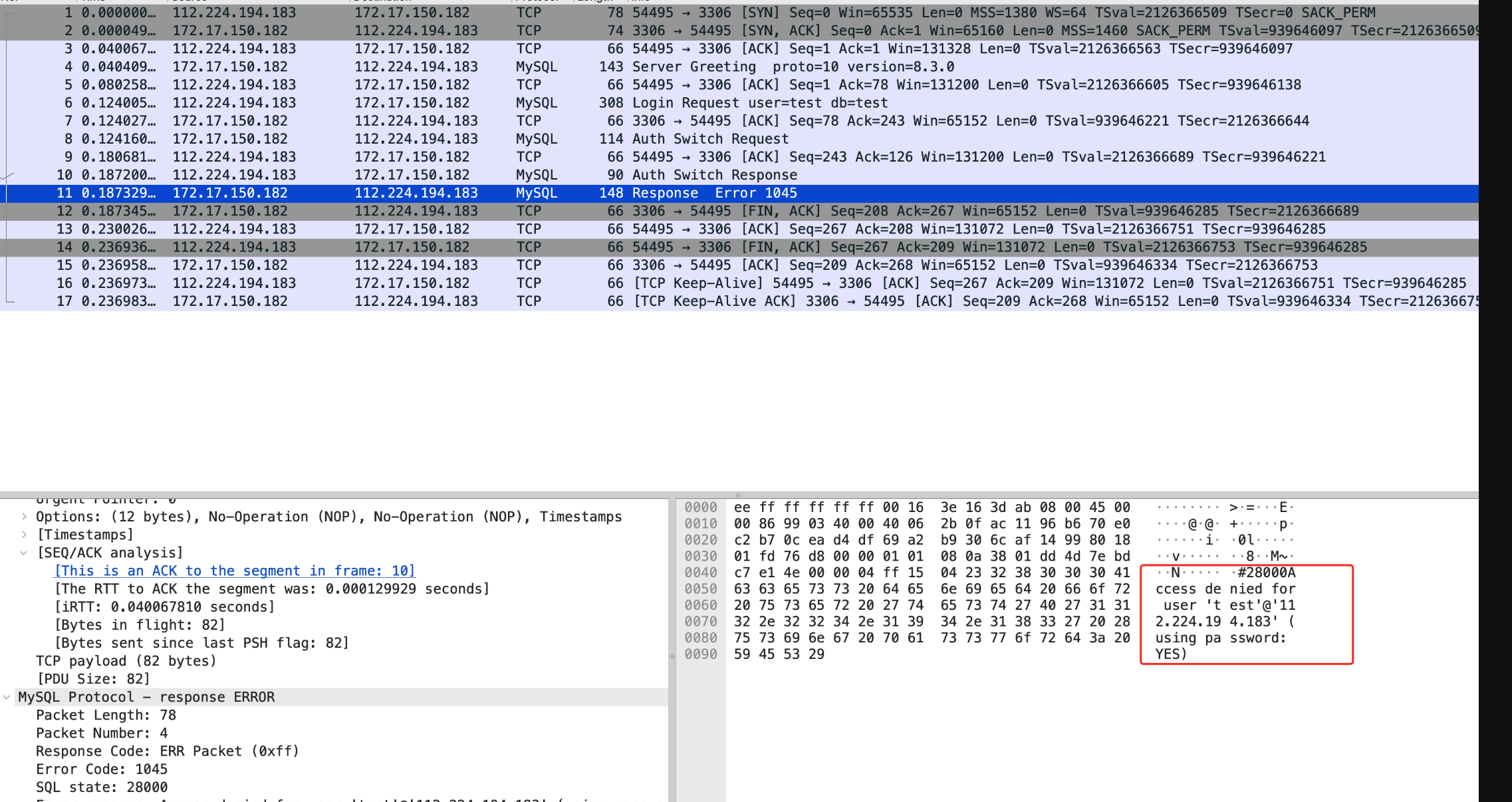Select Response Code: ERR Packet (0xff) field
This screenshot has height=802, width=1512.
[x=168, y=751]
